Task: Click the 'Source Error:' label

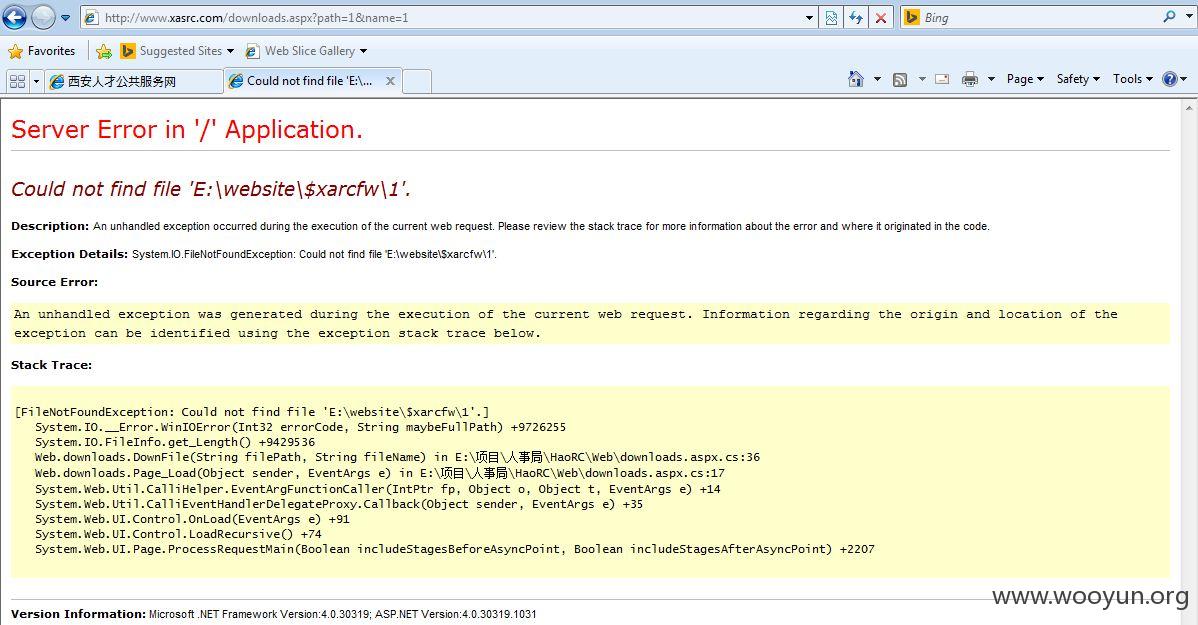Action: (x=54, y=282)
